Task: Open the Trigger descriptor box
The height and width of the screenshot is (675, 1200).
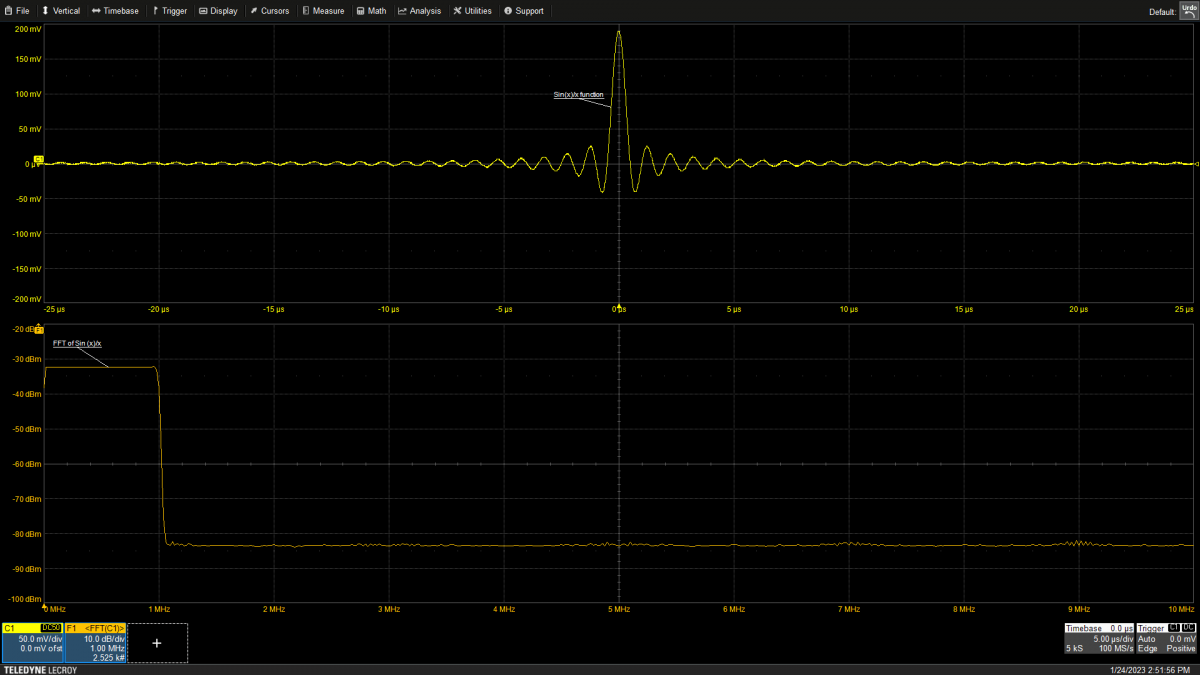Action: [1167, 639]
